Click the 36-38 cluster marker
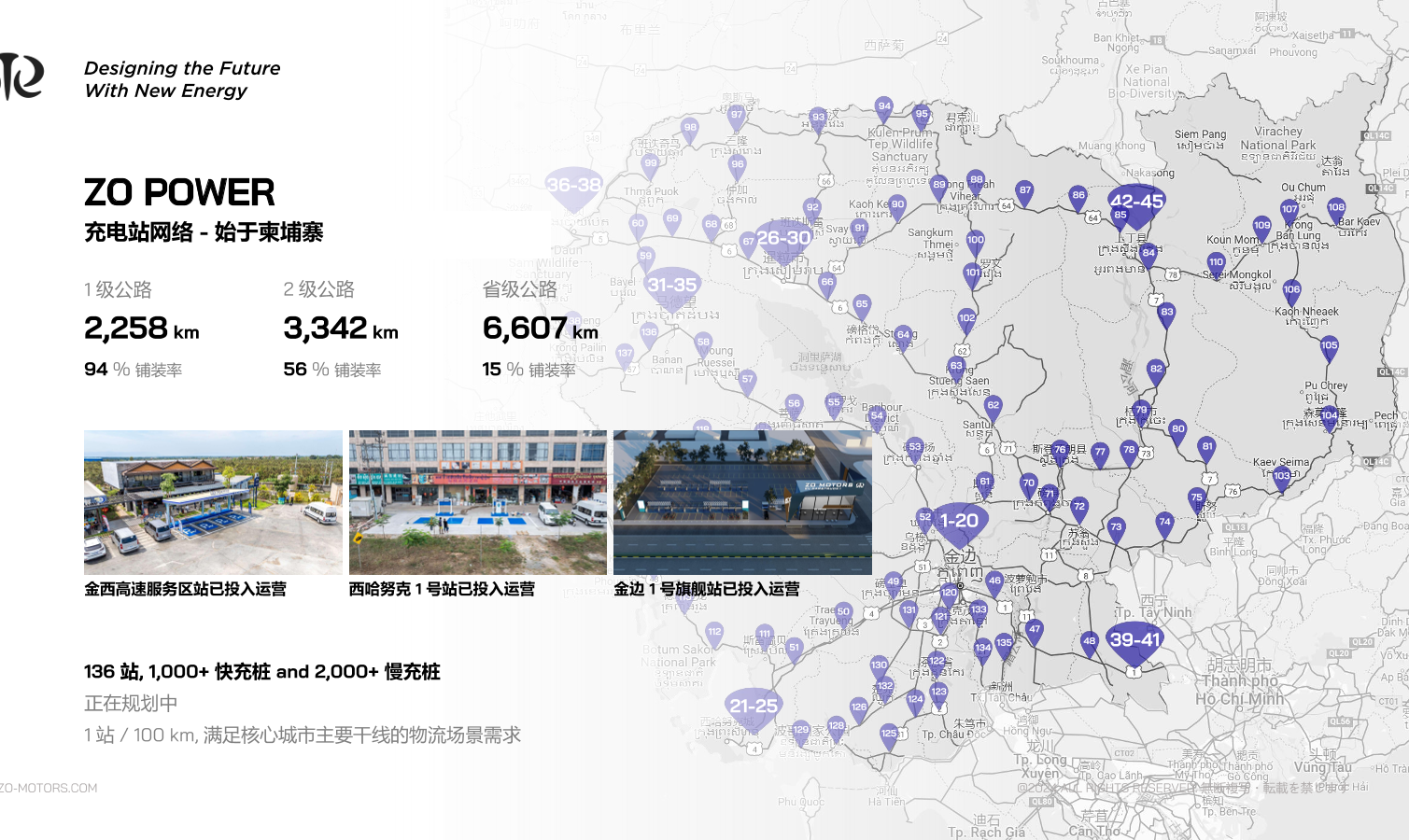Image resolution: width=1409 pixels, height=840 pixels. [574, 189]
